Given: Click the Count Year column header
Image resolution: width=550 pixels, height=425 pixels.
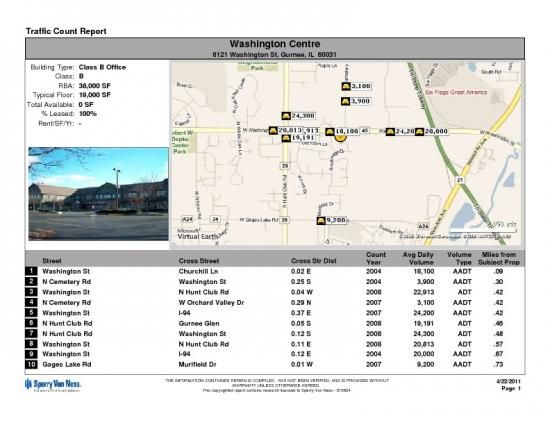Looking at the screenshot, I should [376, 258].
